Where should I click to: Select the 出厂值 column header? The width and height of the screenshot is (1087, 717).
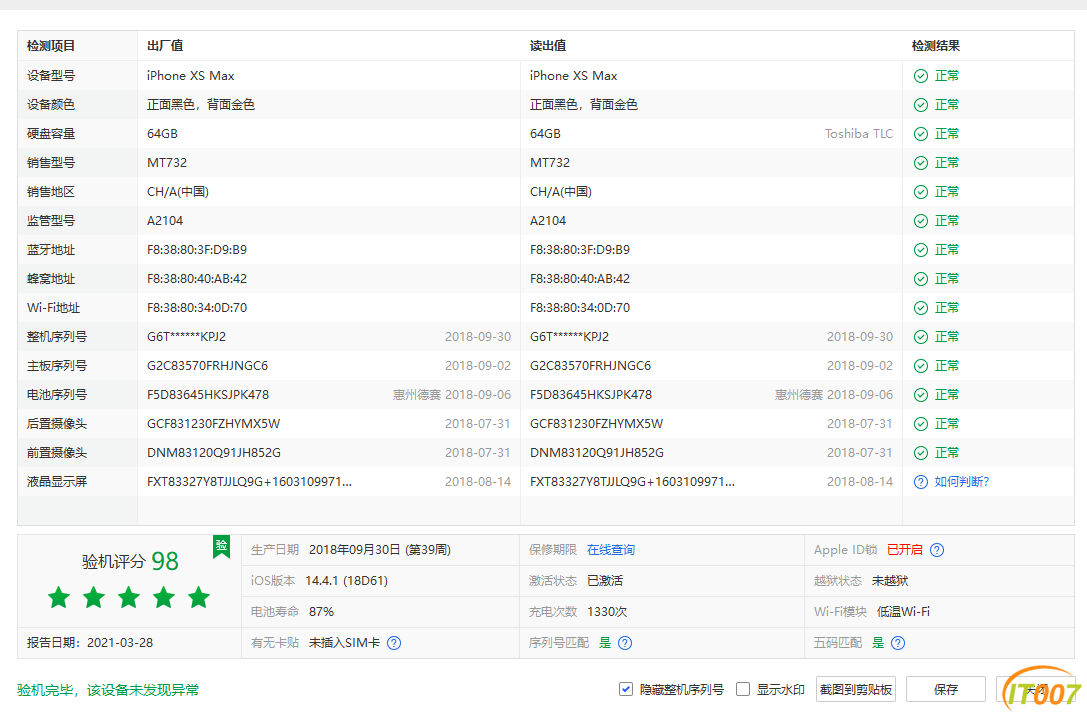point(165,46)
